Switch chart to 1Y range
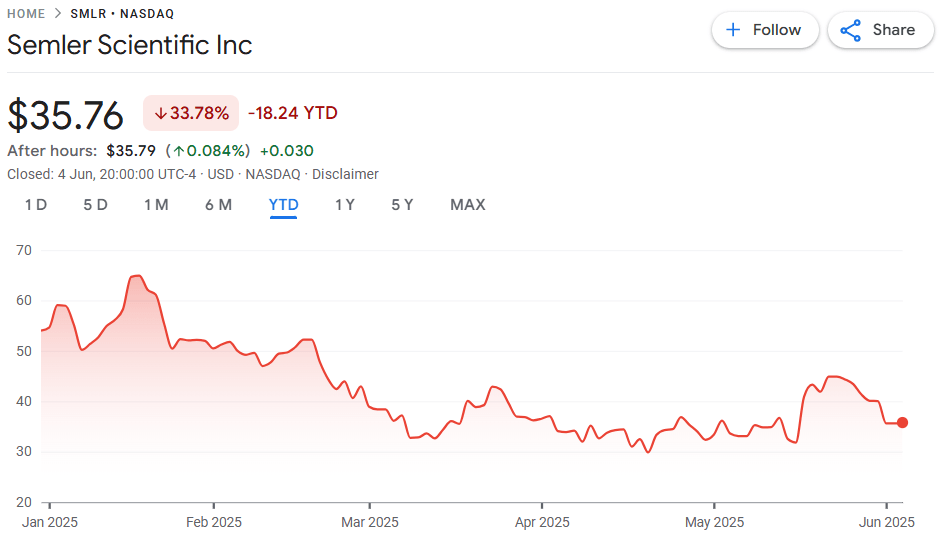The height and width of the screenshot is (547, 945). coord(344,205)
